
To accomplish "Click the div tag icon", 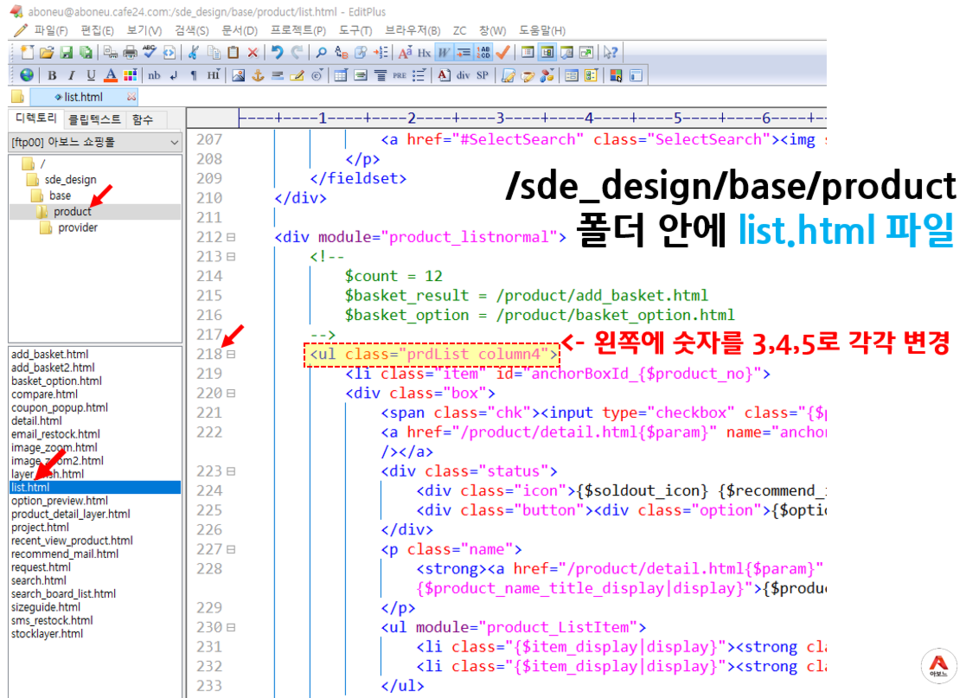I will click(463, 75).
